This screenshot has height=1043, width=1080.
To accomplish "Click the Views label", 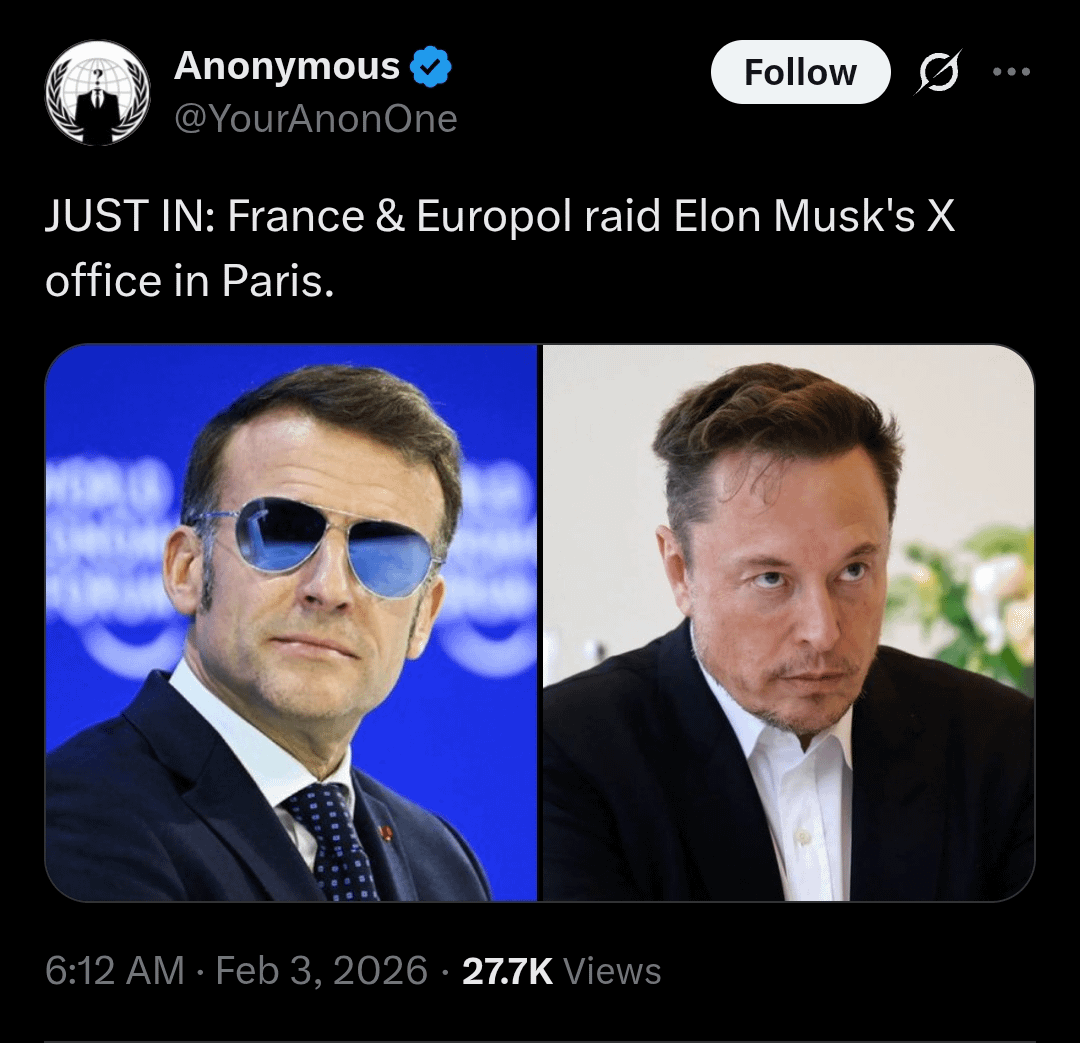I will [612, 971].
